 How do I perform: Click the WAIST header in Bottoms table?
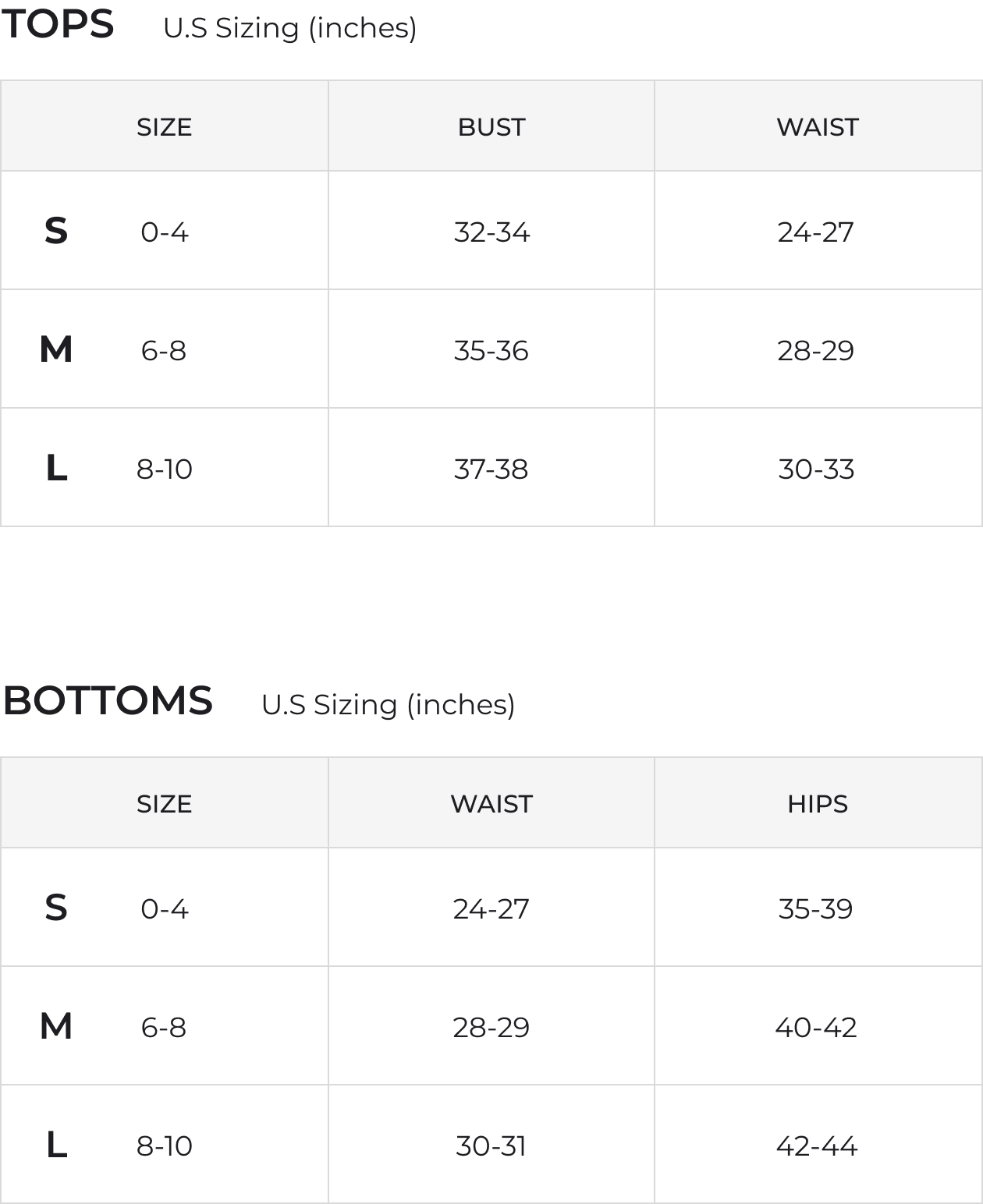point(491,804)
